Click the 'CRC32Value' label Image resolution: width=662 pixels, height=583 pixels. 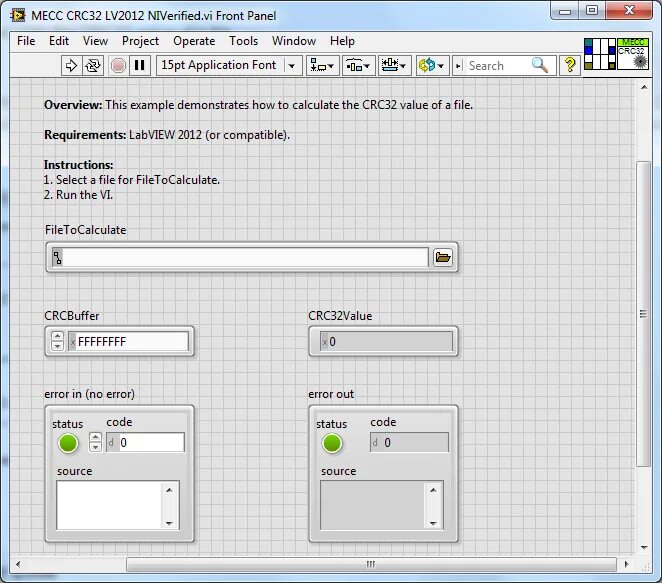340,316
